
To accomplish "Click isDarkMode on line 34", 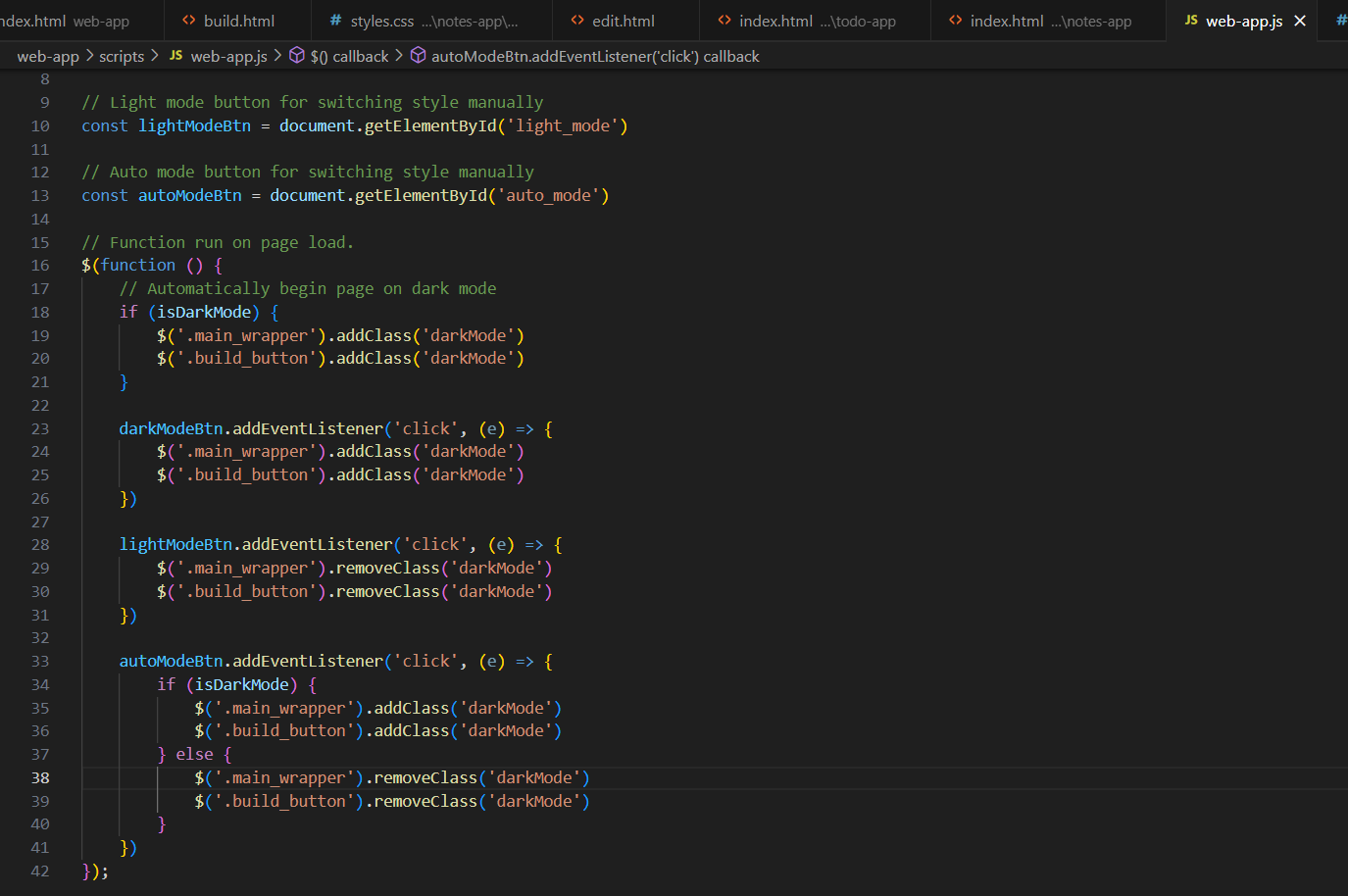I will [242, 684].
